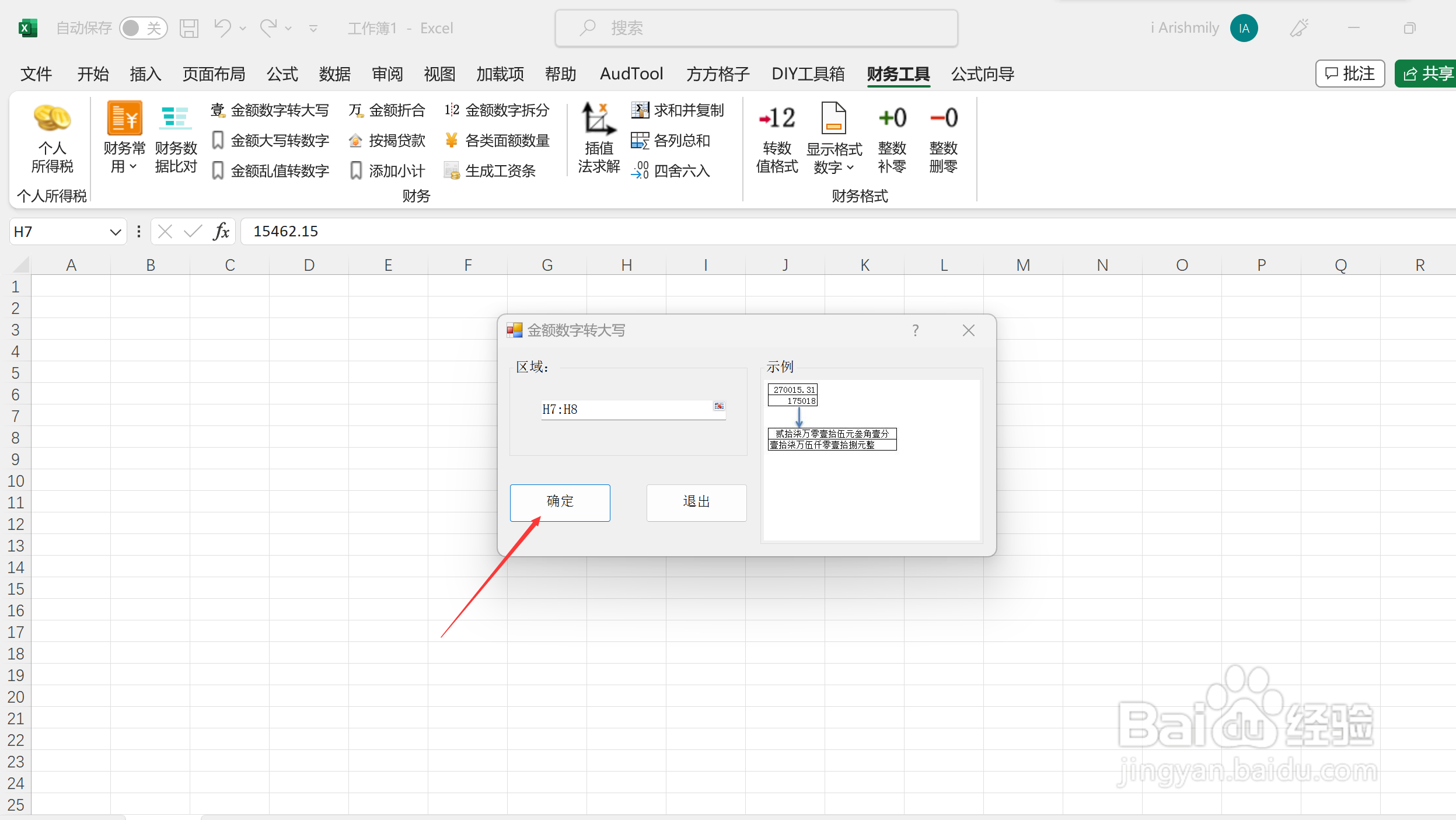Close the 金额数字转大写 dialog
Screen dimensions: 1456x820
point(969,330)
